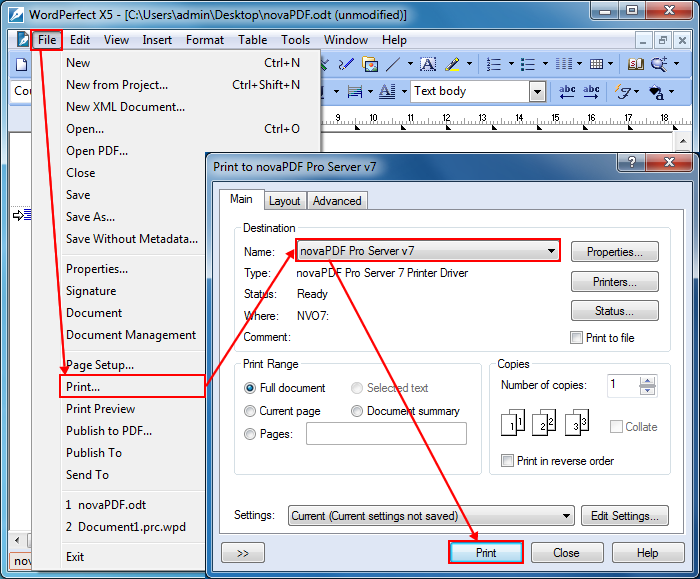Check the Collate checkbox
The height and width of the screenshot is (579, 700).
tap(616, 426)
